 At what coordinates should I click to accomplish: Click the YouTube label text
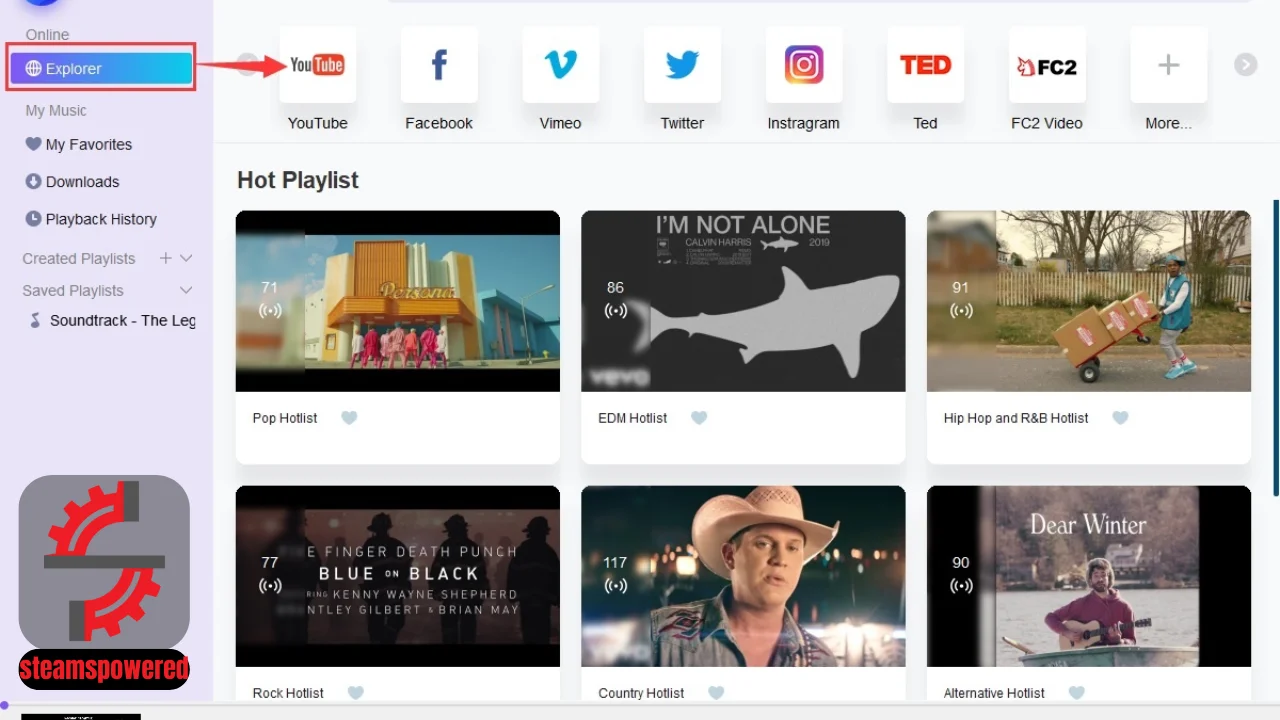(318, 123)
